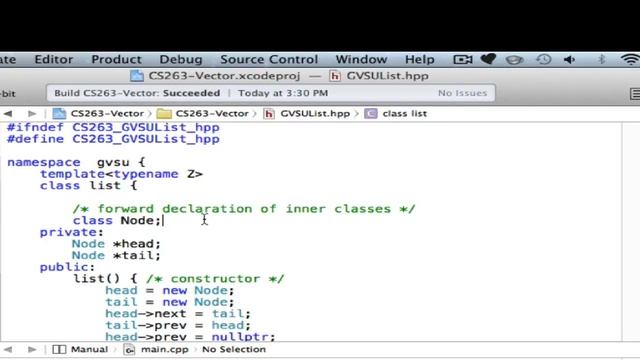Open the class list symbol breadcrumb
640x360 pixels.
click(x=396, y=113)
